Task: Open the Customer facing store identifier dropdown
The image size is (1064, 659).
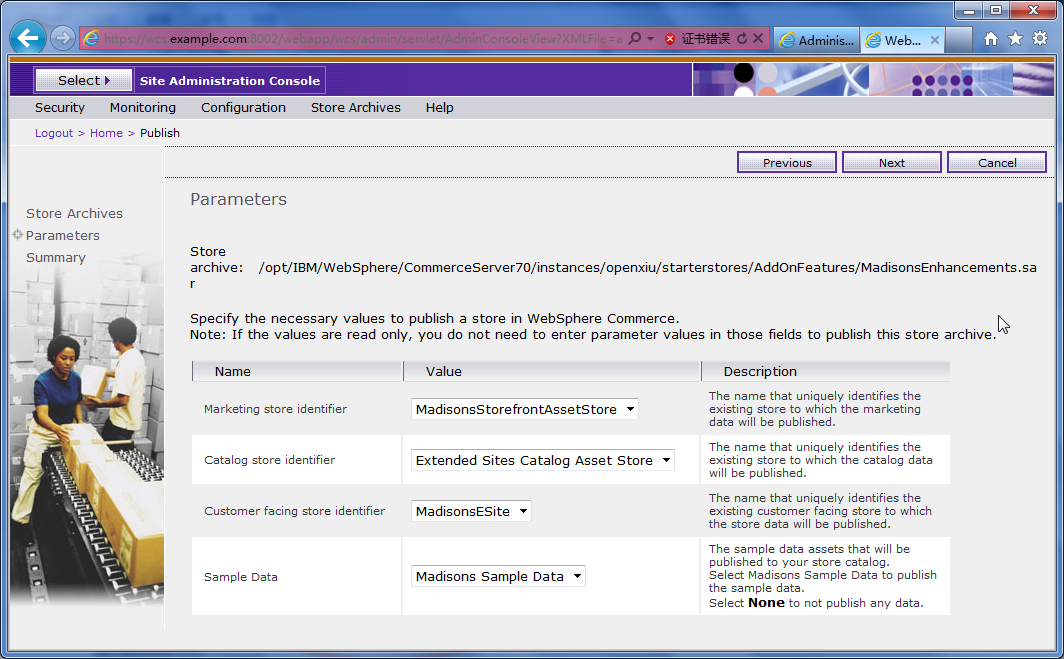Action: [471, 510]
